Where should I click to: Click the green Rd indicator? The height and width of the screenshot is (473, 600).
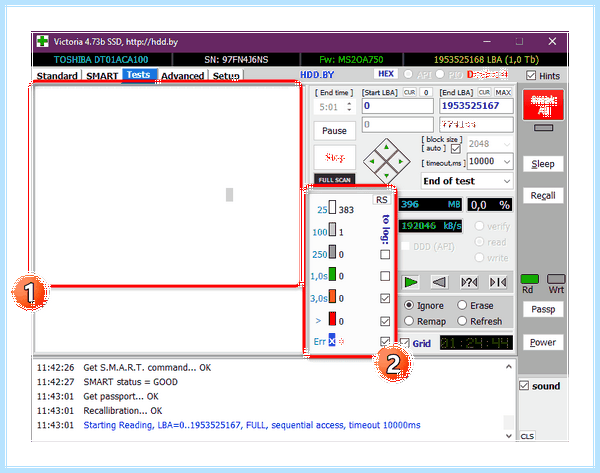click(x=530, y=279)
